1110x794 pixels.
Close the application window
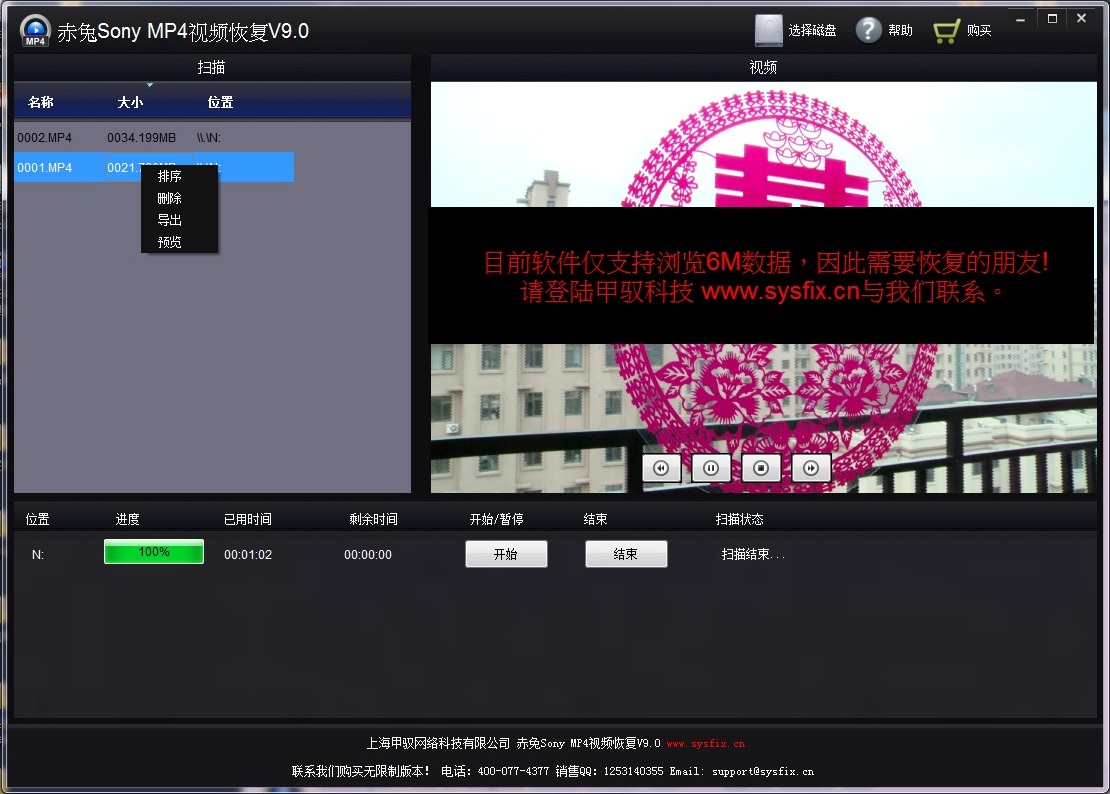[x=1082, y=19]
